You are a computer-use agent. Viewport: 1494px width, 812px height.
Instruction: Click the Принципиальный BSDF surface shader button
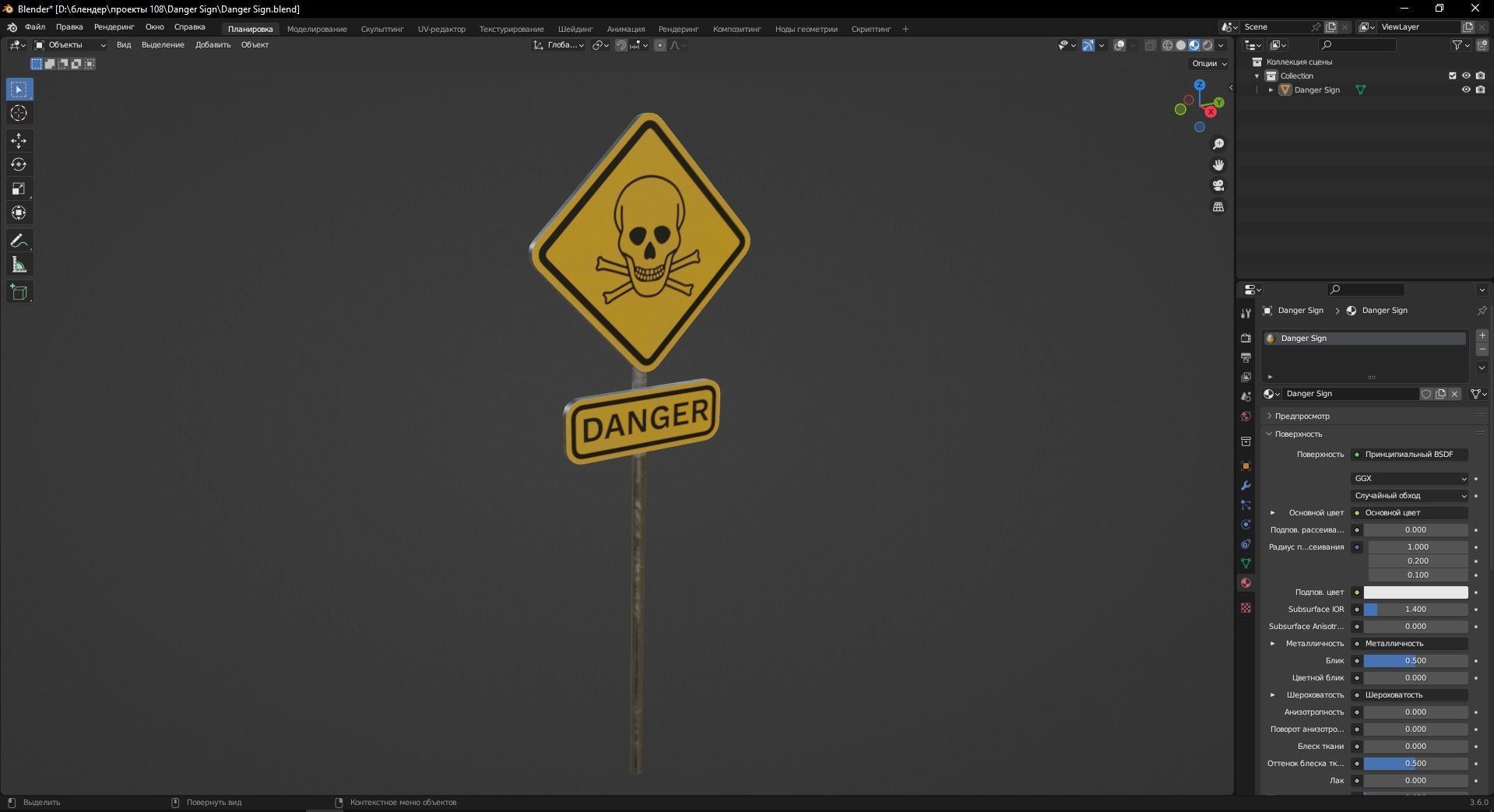(x=1410, y=455)
